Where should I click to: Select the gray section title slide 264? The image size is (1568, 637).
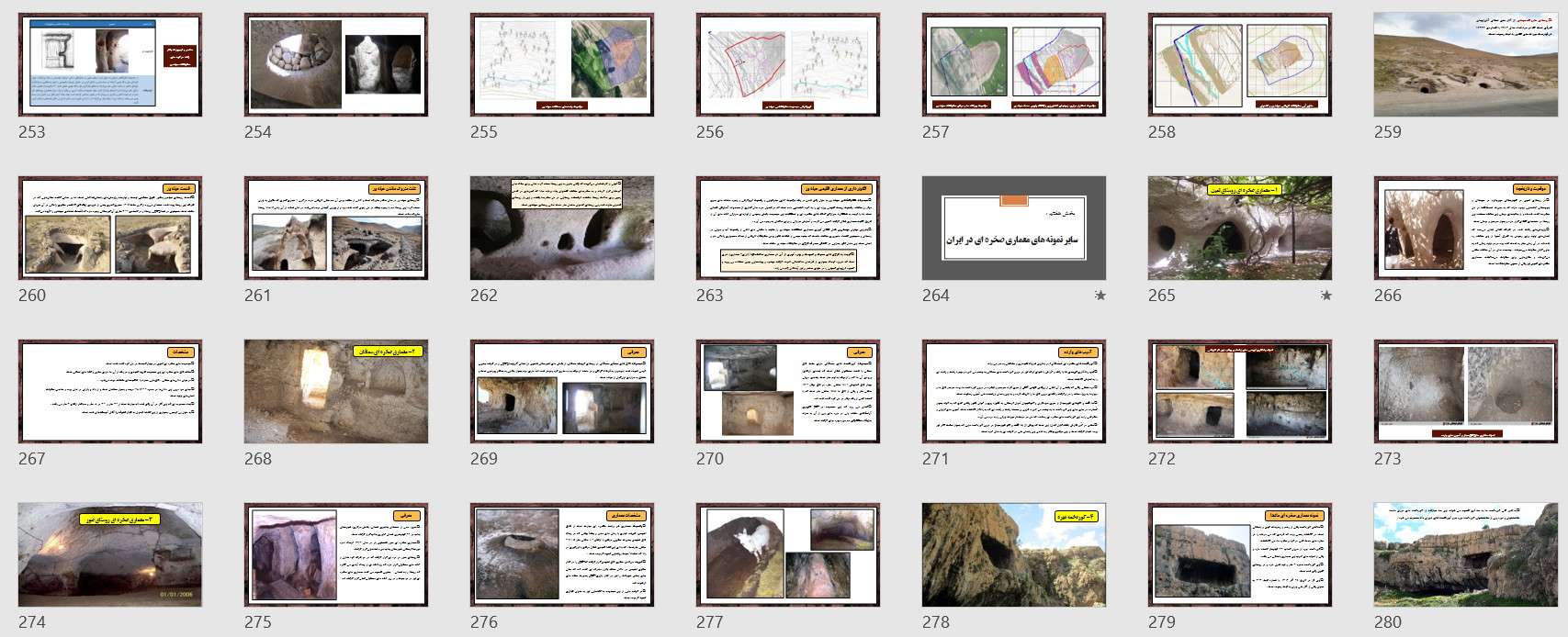(1014, 229)
